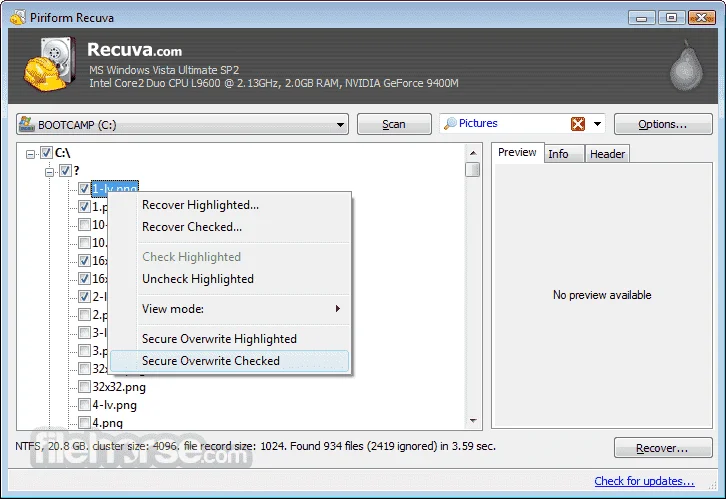Open the Options... dialog
Viewport: 726px width, 499px height.
[x=663, y=124]
